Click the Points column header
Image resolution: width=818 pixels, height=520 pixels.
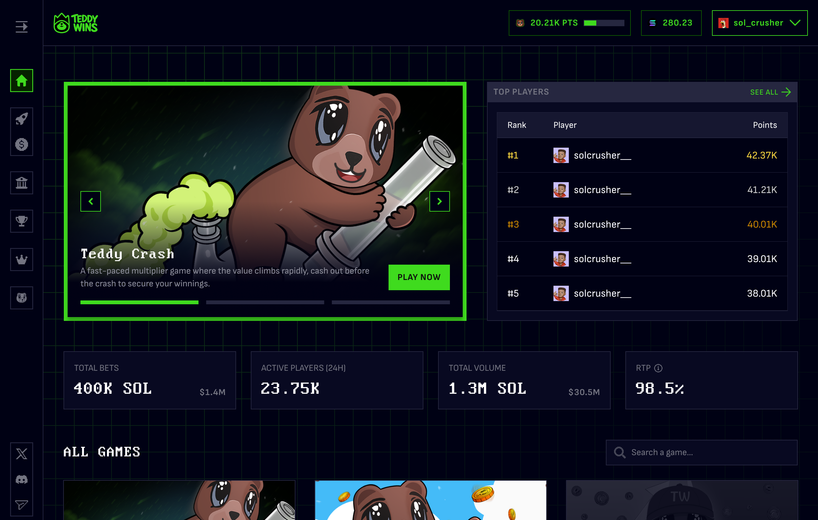point(765,125)
